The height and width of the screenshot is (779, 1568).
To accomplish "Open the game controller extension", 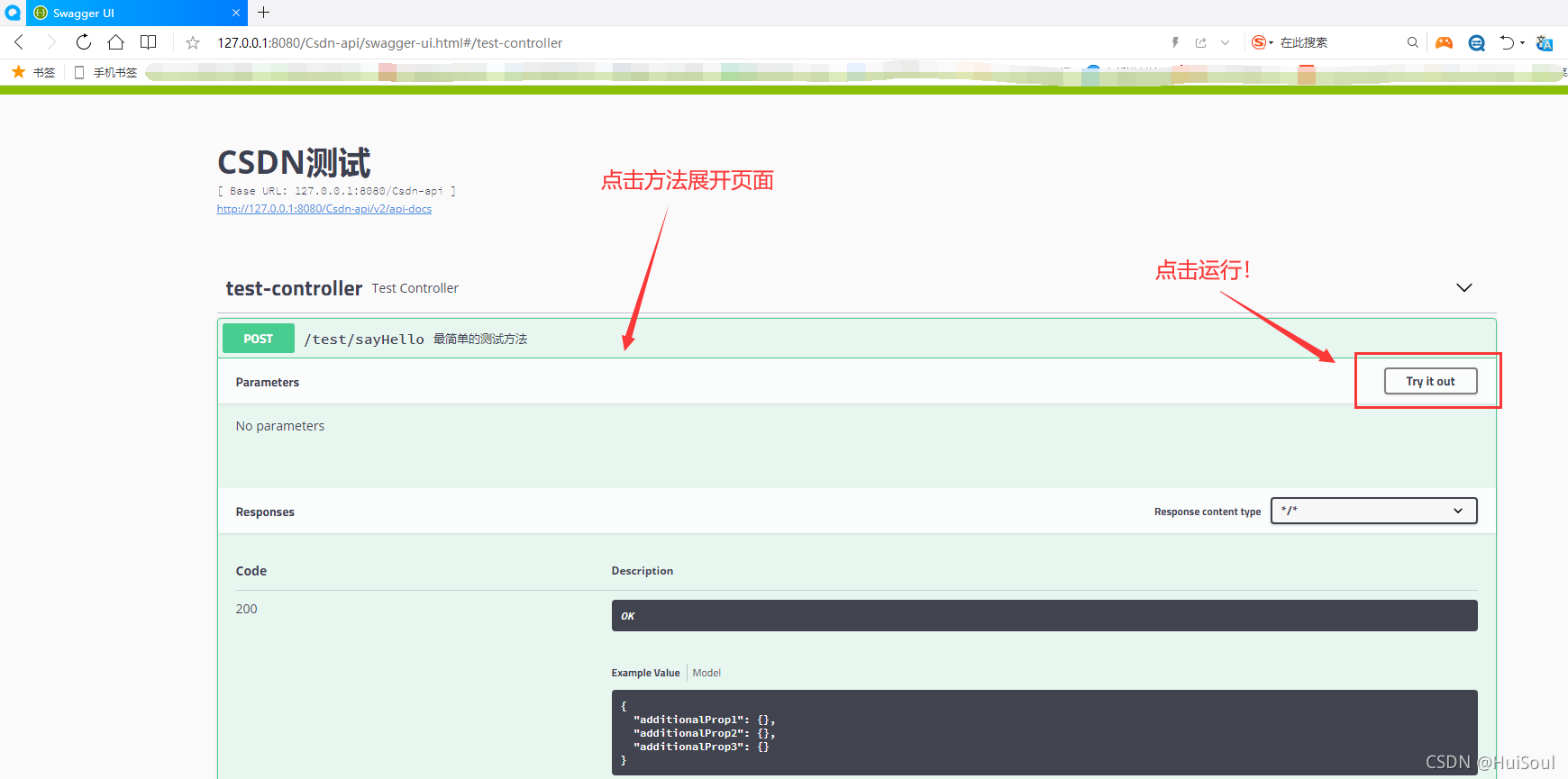I will point(1445,42).
